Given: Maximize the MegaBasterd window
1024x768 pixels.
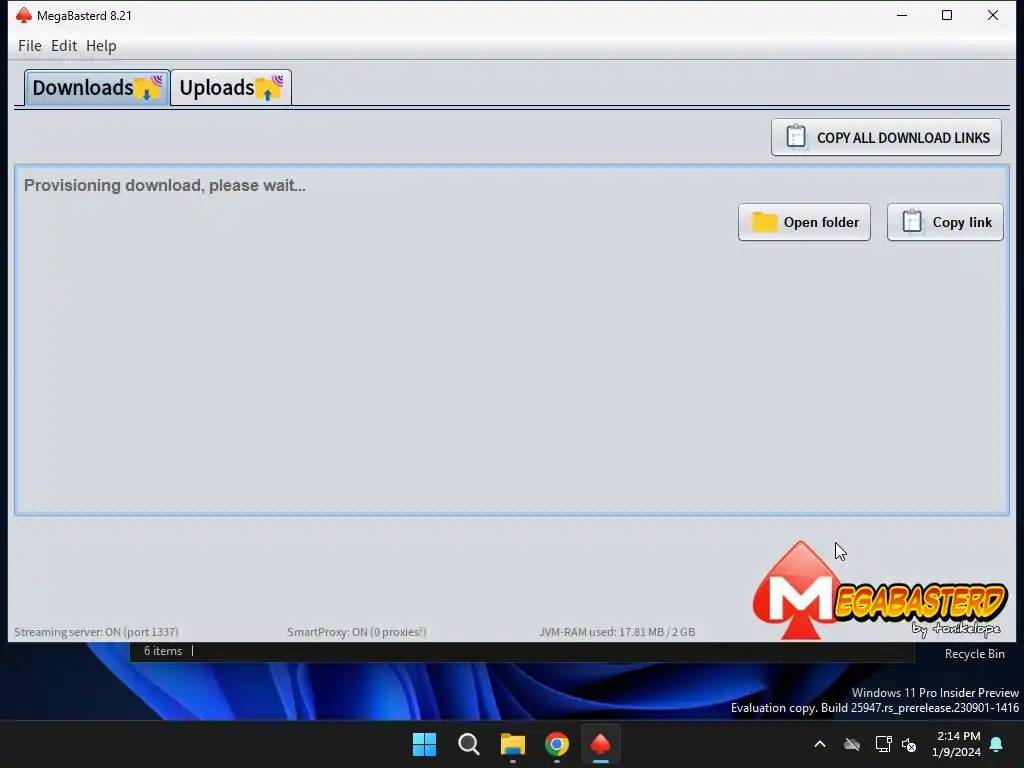Looking at the screenshot, I should point(947,15).
